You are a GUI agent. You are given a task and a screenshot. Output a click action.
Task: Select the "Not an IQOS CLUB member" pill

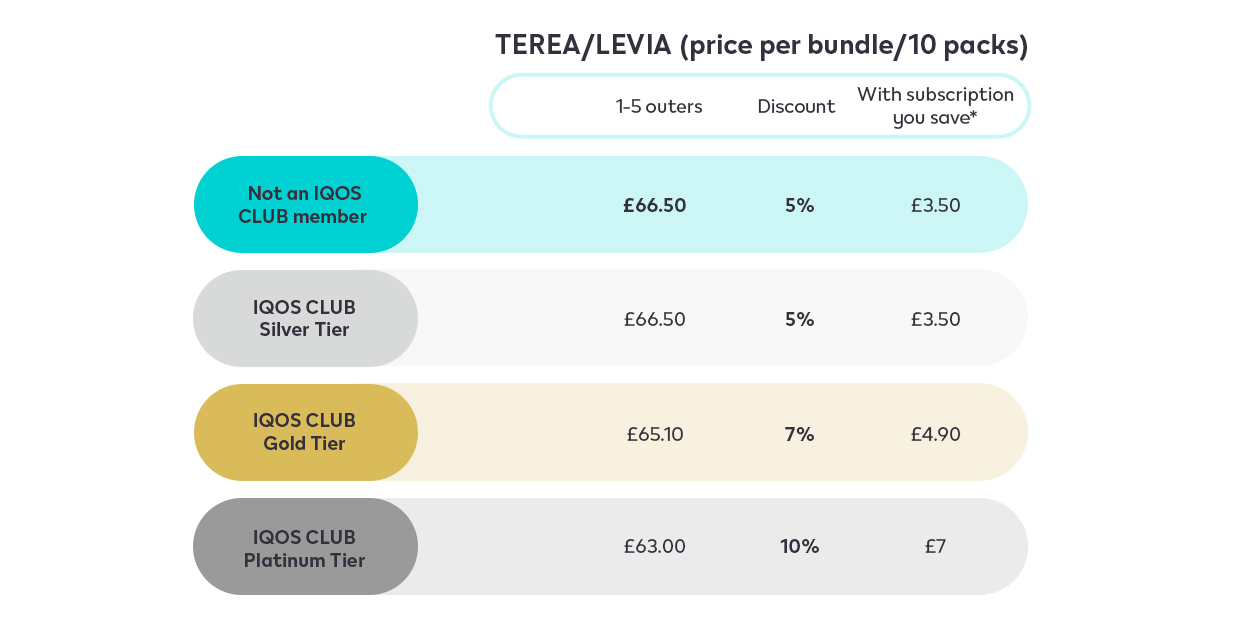pos(305,205)
